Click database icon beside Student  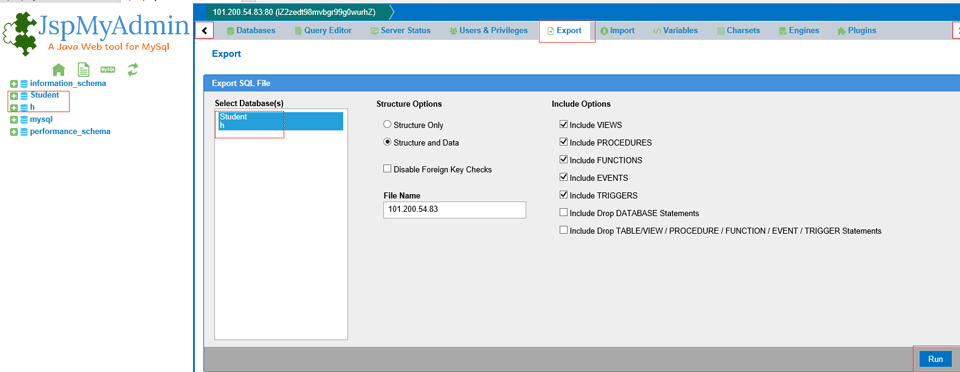(x=24, y=95)
